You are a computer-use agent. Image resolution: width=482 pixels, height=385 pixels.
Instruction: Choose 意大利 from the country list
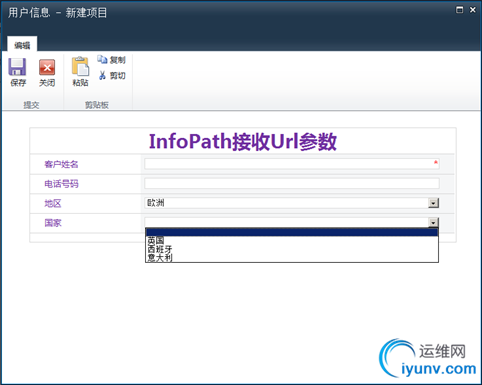pyautogui.click(x=292, y=257)
